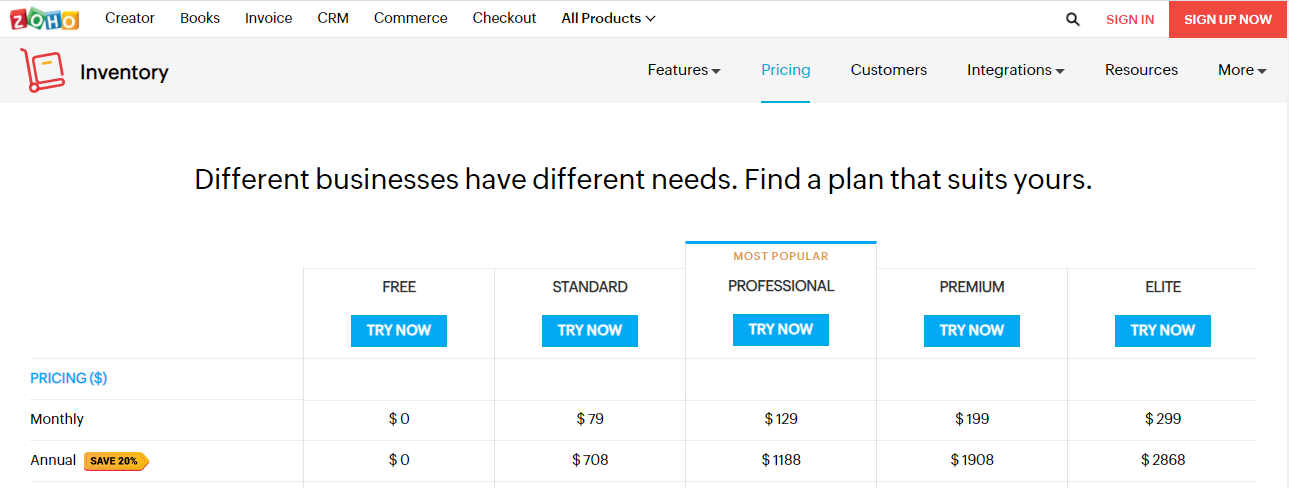
Task: Open the More dropdown menu
Action: coord(1242,70)
